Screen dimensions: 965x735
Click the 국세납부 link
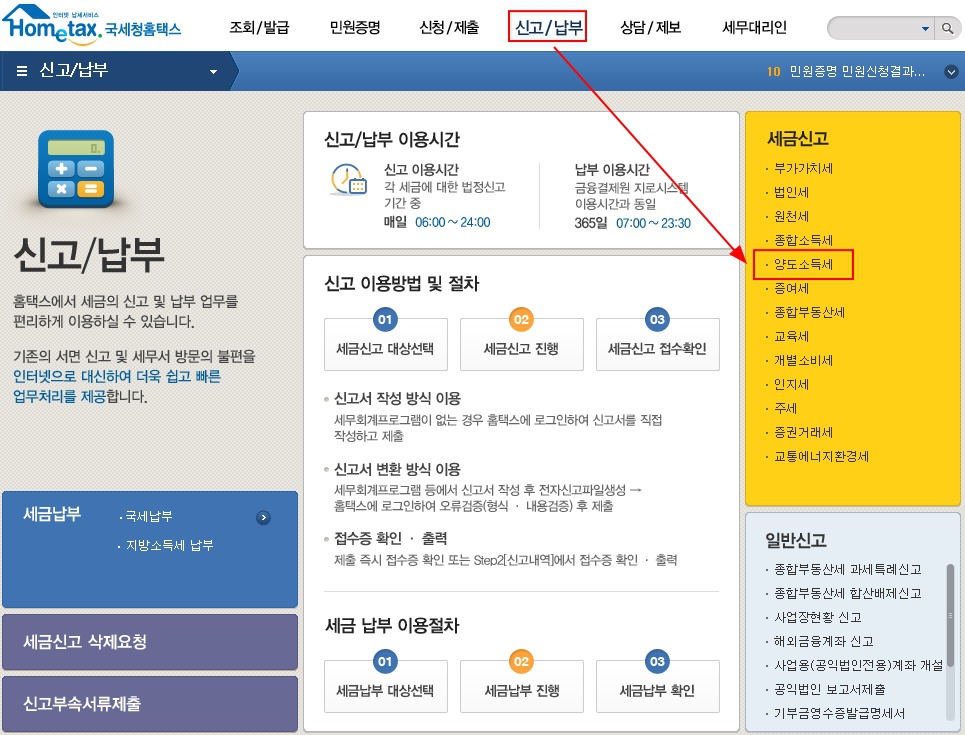(148, 516)
